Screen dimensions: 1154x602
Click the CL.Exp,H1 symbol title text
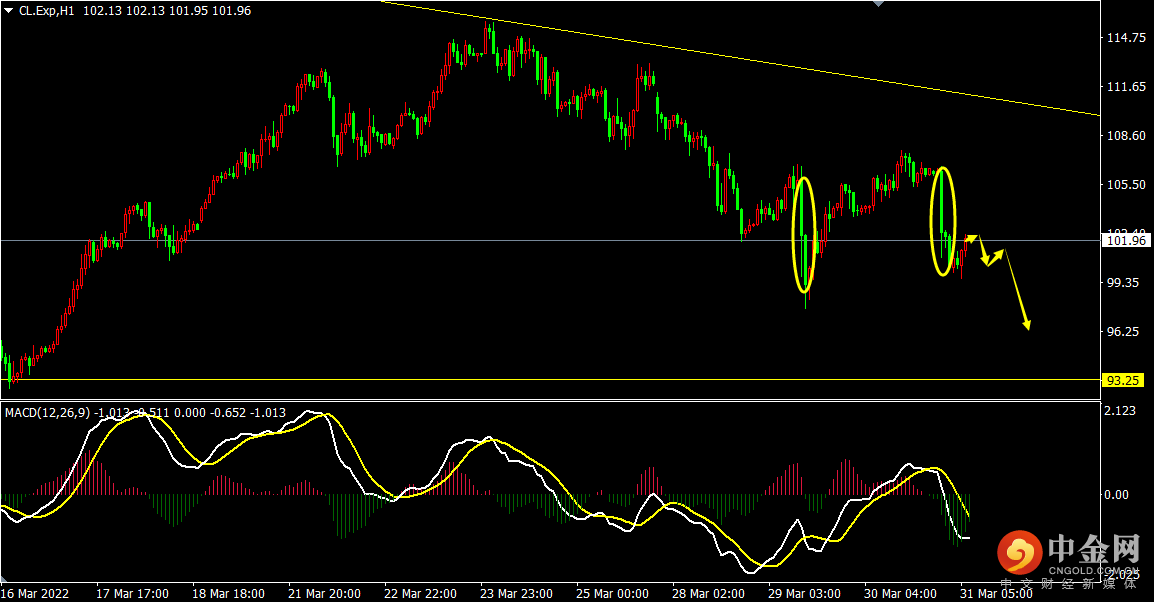46,11
